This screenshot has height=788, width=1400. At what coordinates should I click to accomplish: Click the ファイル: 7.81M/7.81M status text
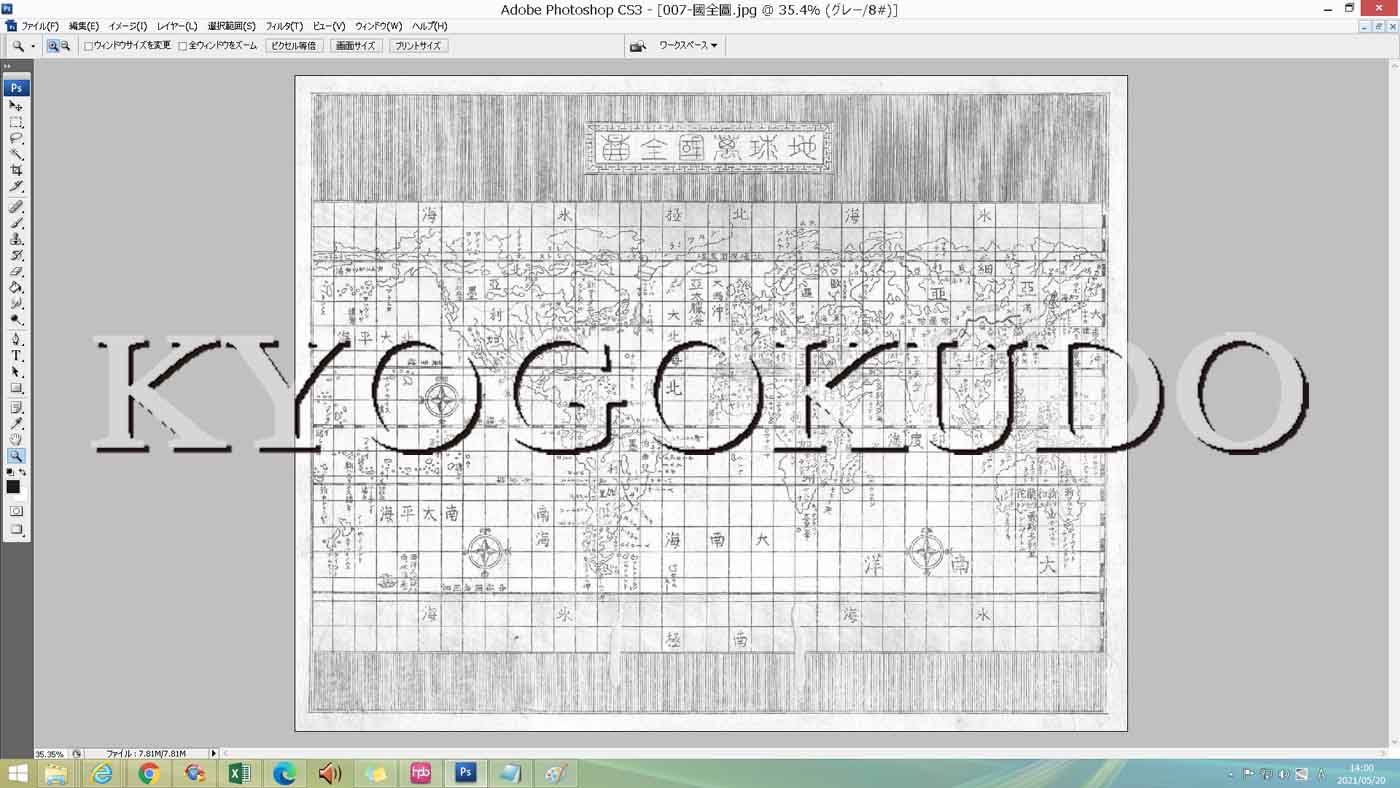(x=147, y=754)
